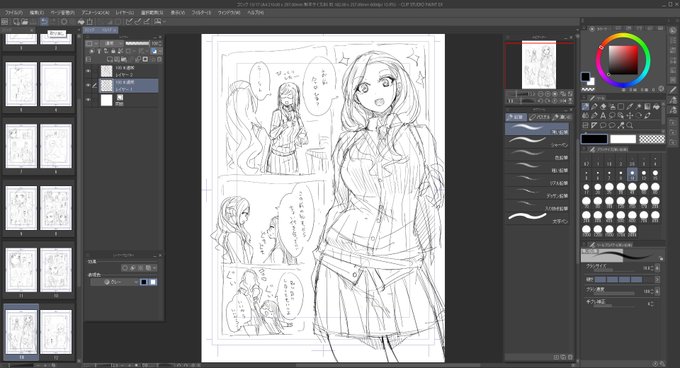Select the Eraser tool in the tool palette
Viewport: 680px width, 368px height.
(x=603, y=106)
